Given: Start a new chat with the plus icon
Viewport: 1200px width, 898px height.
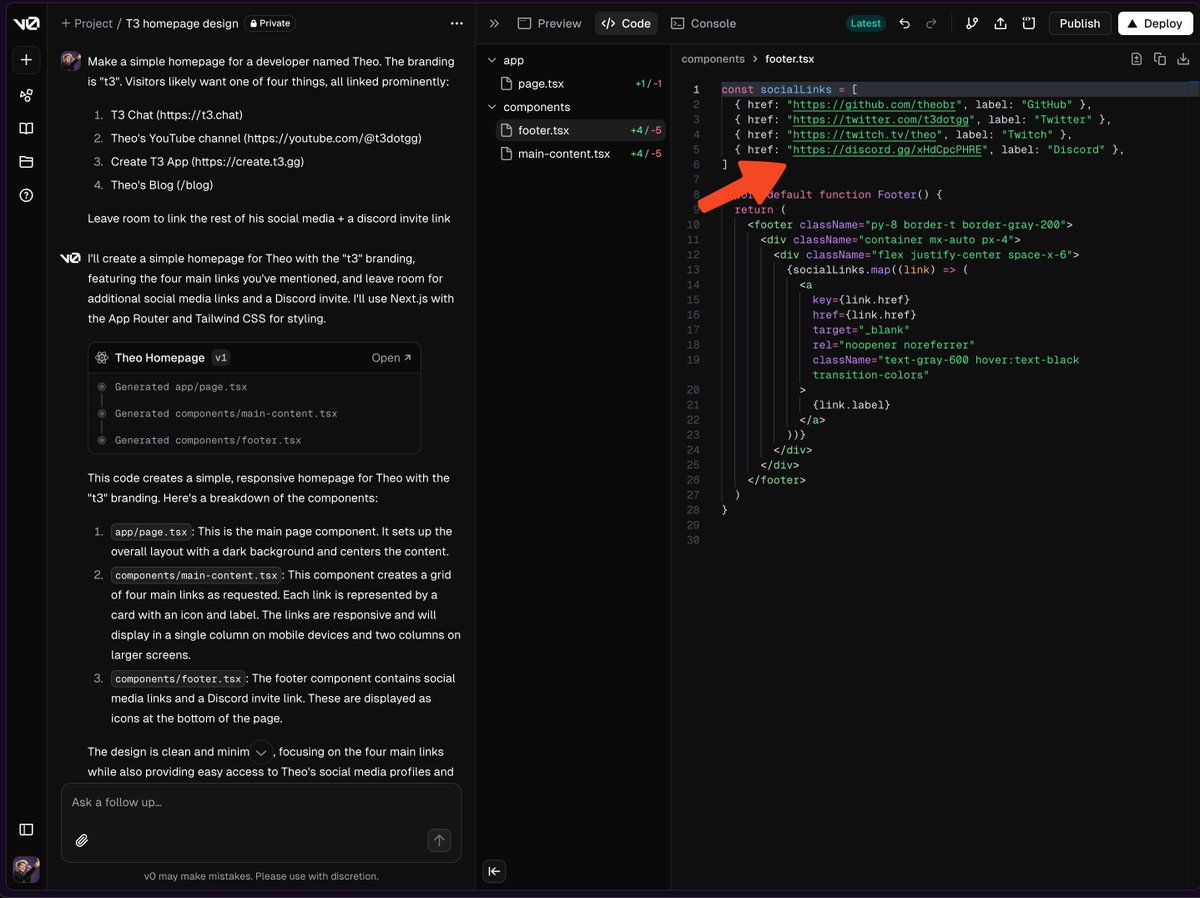Looking at the screenshot, I should 27,60.
